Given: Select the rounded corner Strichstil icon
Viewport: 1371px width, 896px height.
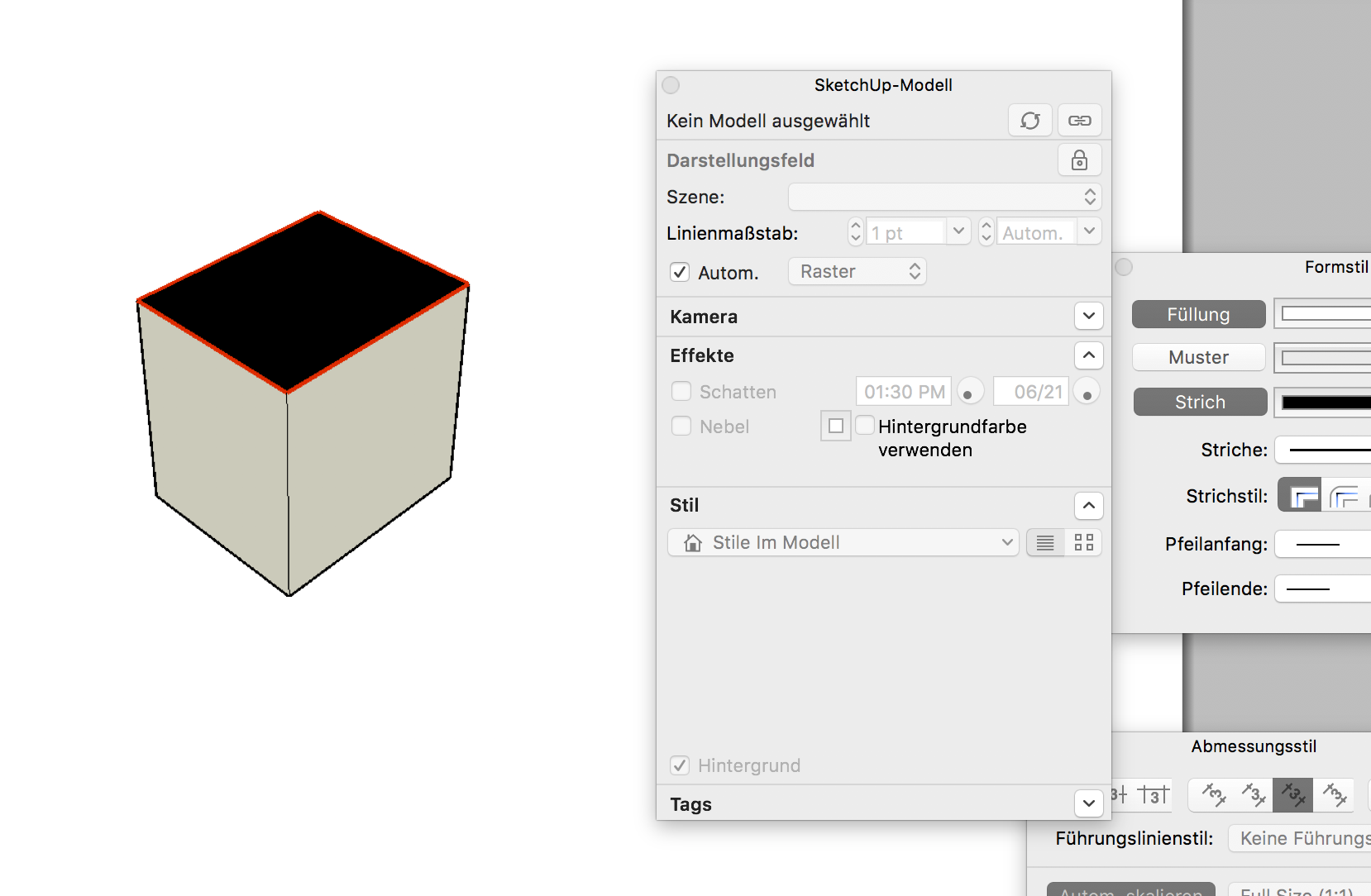Looking at the screenshot, I should coord(1345,496).
